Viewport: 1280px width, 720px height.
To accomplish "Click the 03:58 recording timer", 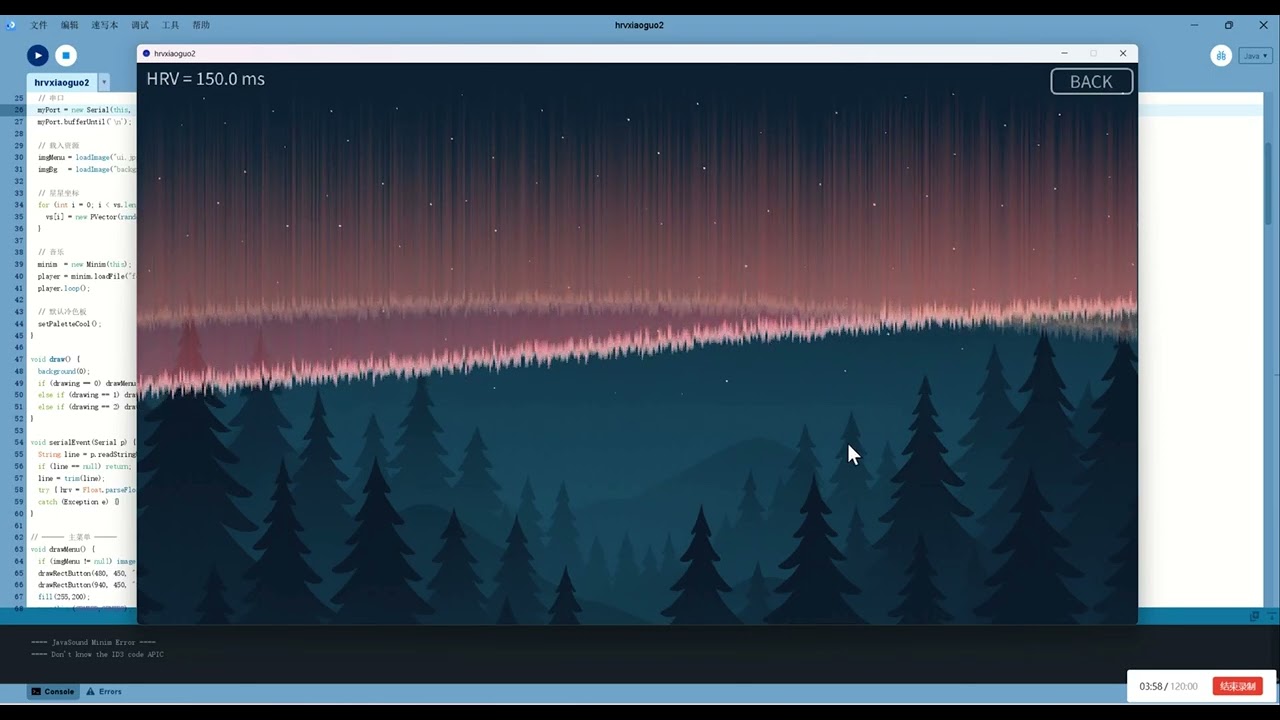I will (1151, 687).
